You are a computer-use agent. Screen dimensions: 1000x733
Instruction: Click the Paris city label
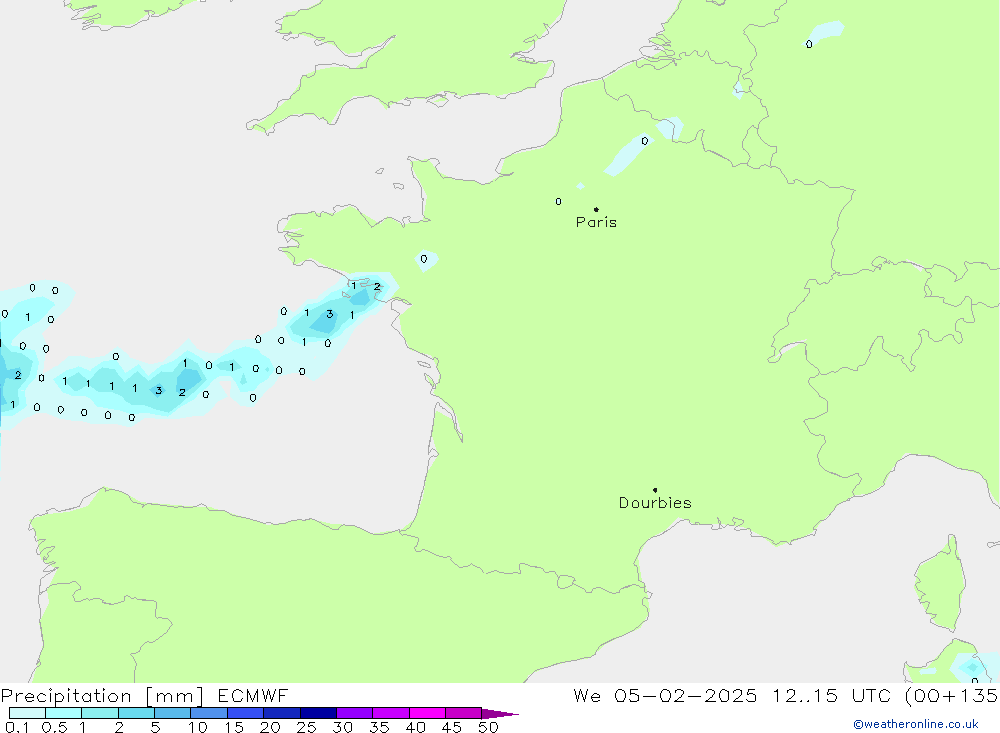point(596,222)
